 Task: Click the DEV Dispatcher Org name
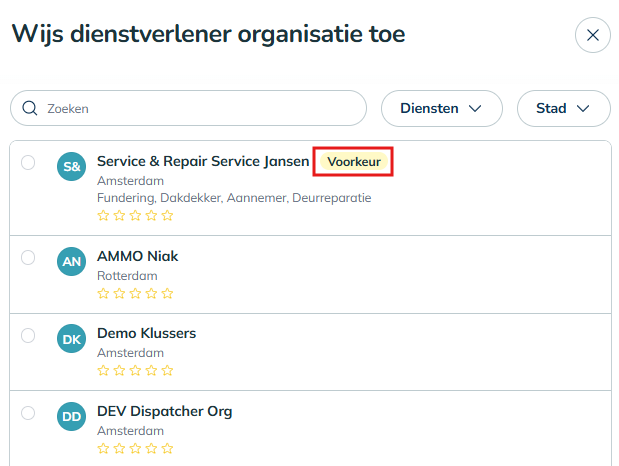[x=164, y=411]
